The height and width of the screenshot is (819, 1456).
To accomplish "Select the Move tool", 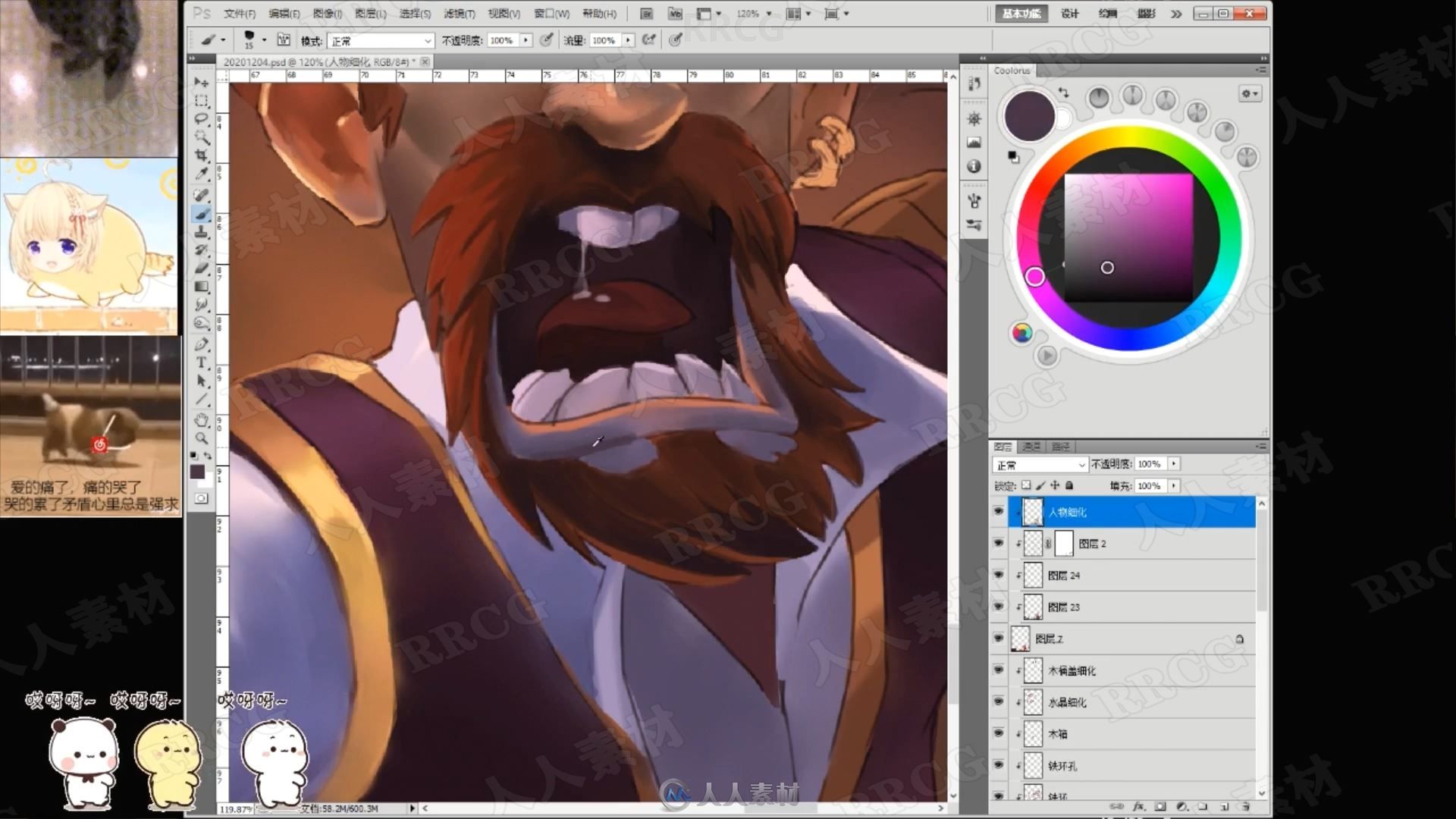I will pyautogui.click(x=201, y=82).
